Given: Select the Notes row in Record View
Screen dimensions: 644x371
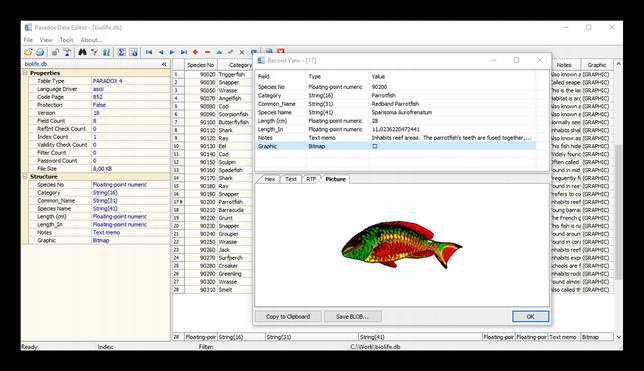Looking at the screenshot, I should (396, 138).
